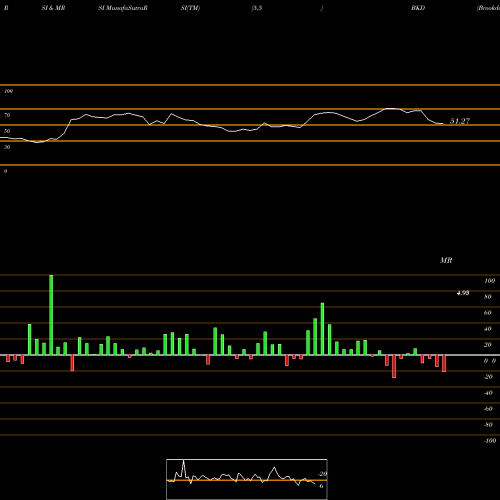Click the RSI axis label 70
This screenshot has height=500, width=500.
[x=7, y=115]
